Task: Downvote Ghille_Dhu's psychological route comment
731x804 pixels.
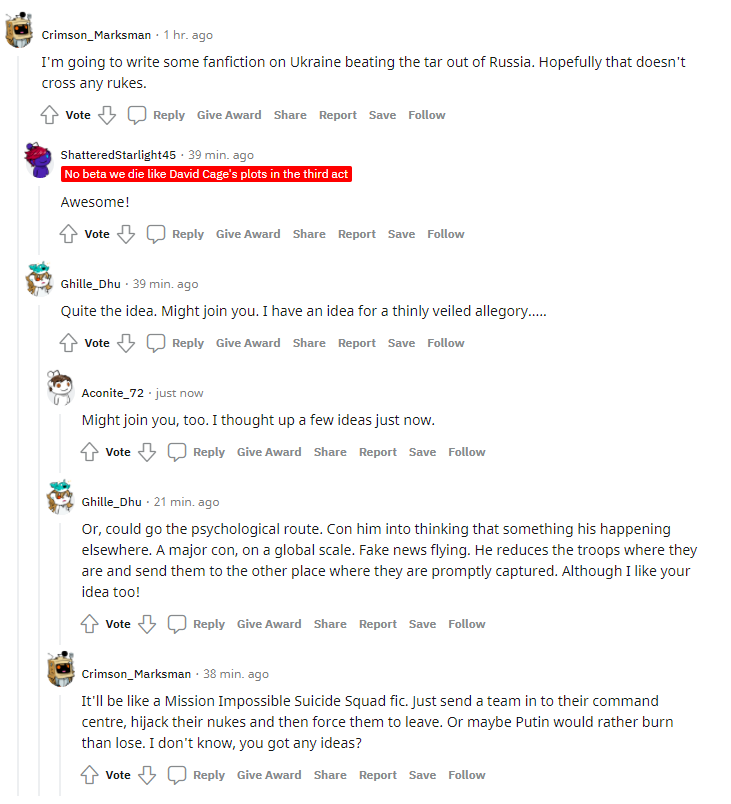Action: pyautogui.click(x=147, y=624)
